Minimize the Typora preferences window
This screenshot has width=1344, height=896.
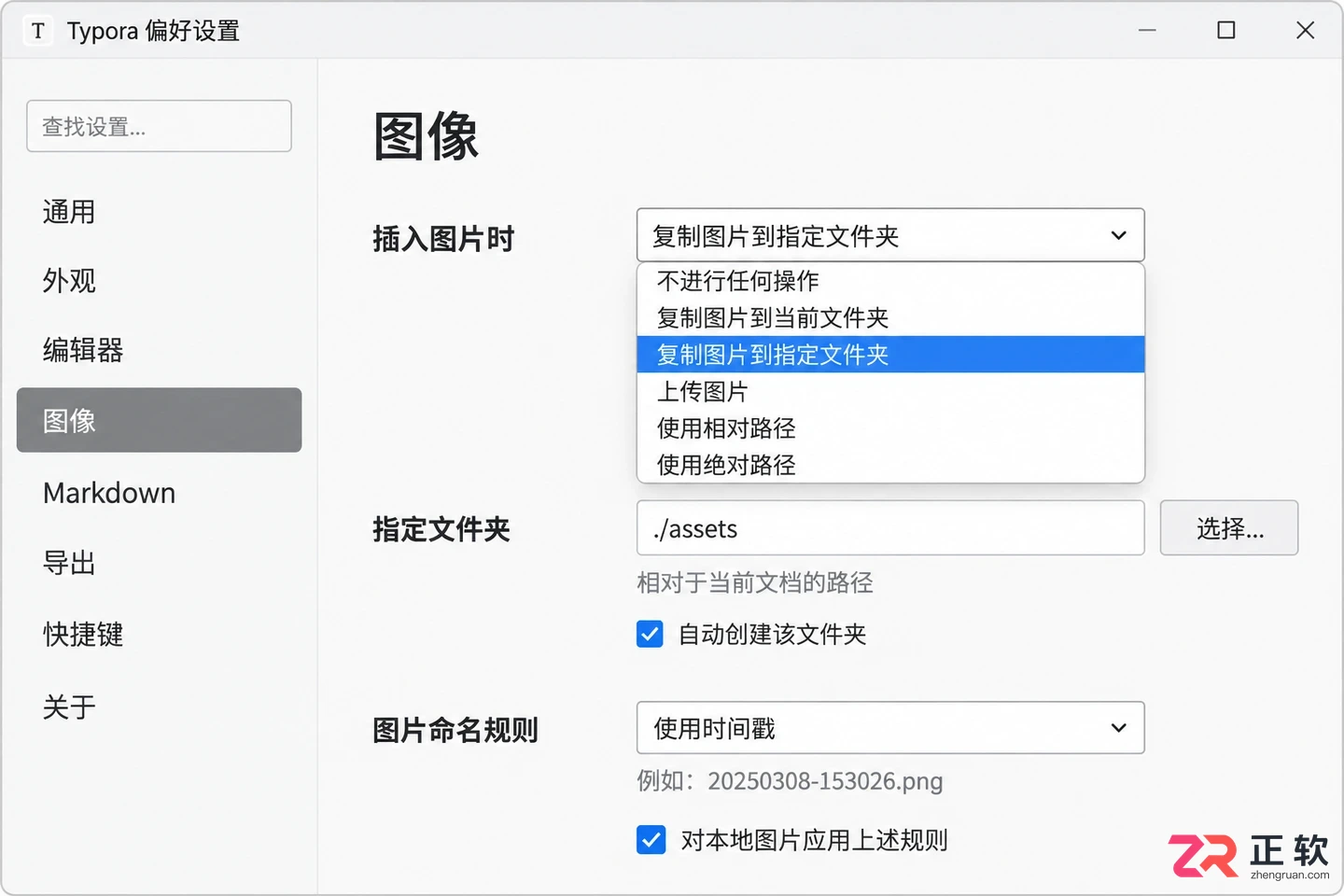pyautogui.click(x=1147, y=31)
